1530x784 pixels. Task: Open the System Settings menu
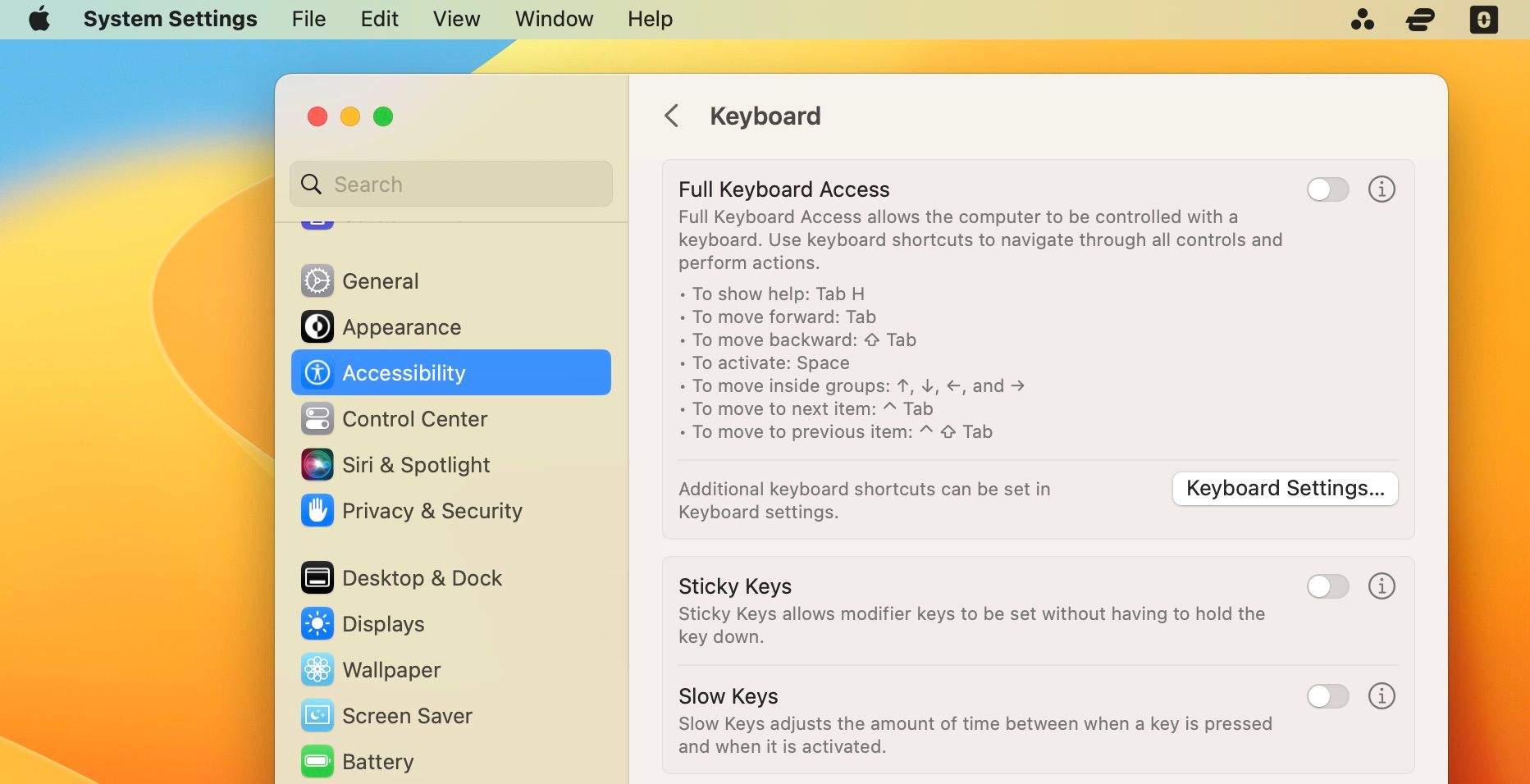[170, 19]
